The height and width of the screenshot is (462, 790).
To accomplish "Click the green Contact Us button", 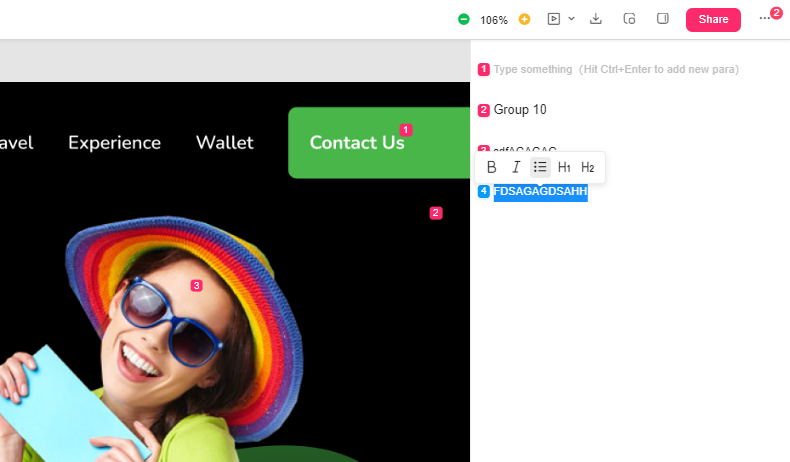I will point(379,143).
